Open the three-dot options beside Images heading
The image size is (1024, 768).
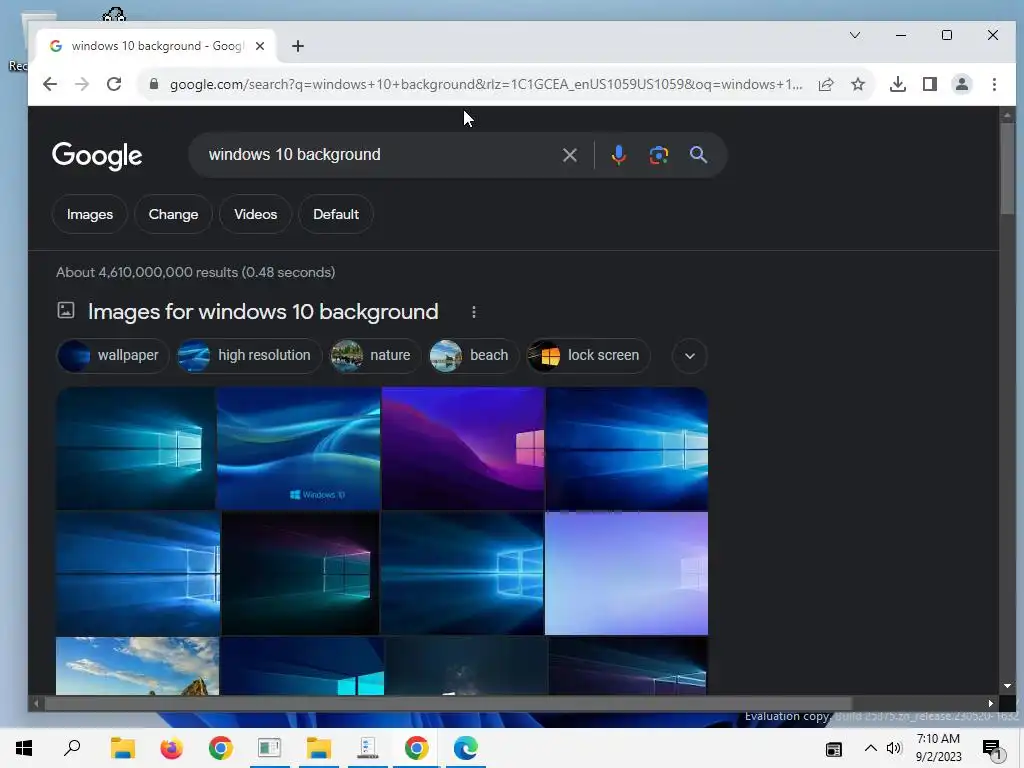click(x=474, y=312)
